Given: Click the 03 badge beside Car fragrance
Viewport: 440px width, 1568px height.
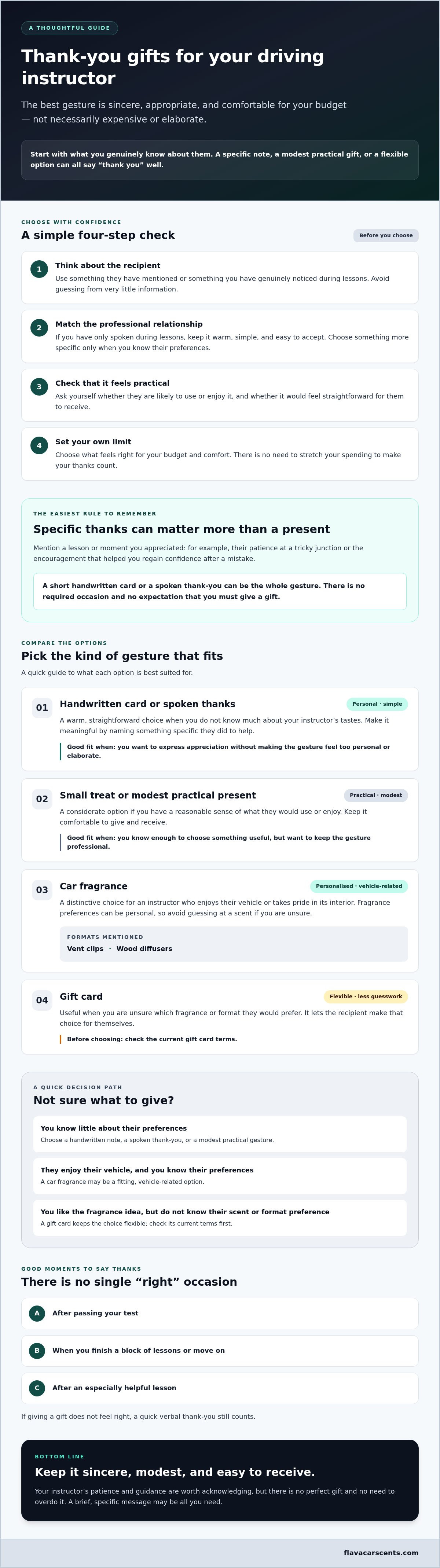Looking at the screenshot, I should tap(42, 890).
